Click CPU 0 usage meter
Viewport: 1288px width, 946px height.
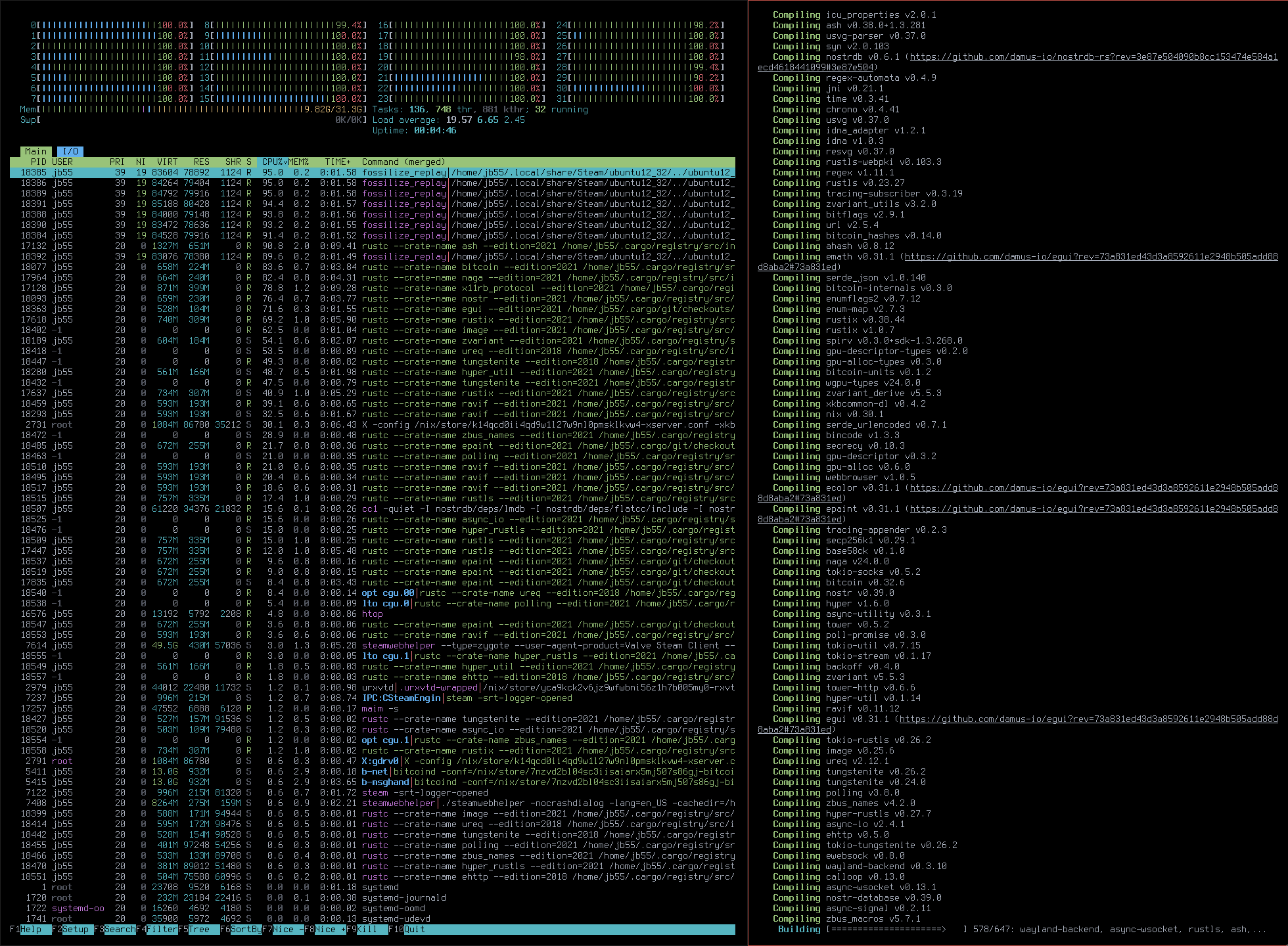coord(112,25)
